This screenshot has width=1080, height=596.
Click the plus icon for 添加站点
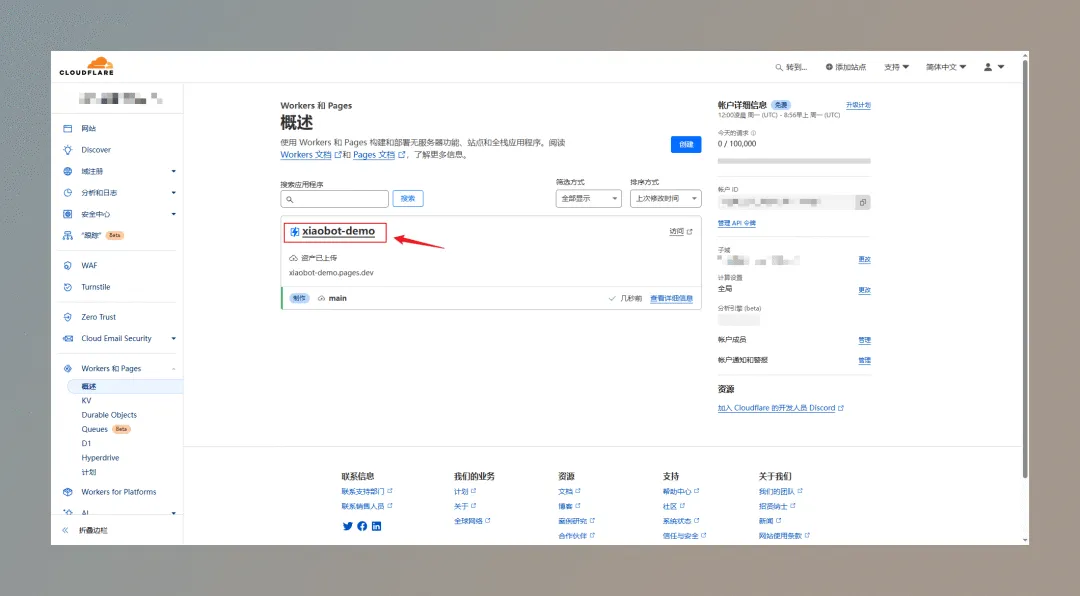(x=829, y=67)
